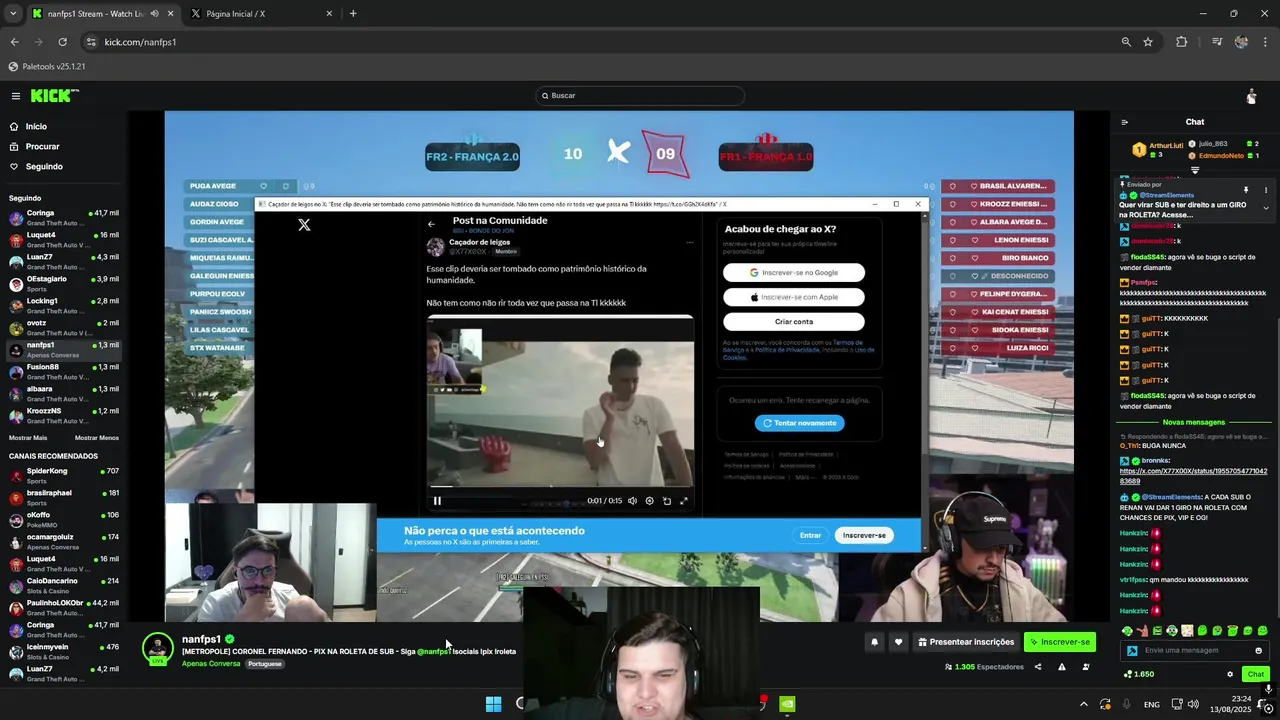The image size is (1280, 720).
Task: Open the Windows Start menu
Action: (493, 704)
